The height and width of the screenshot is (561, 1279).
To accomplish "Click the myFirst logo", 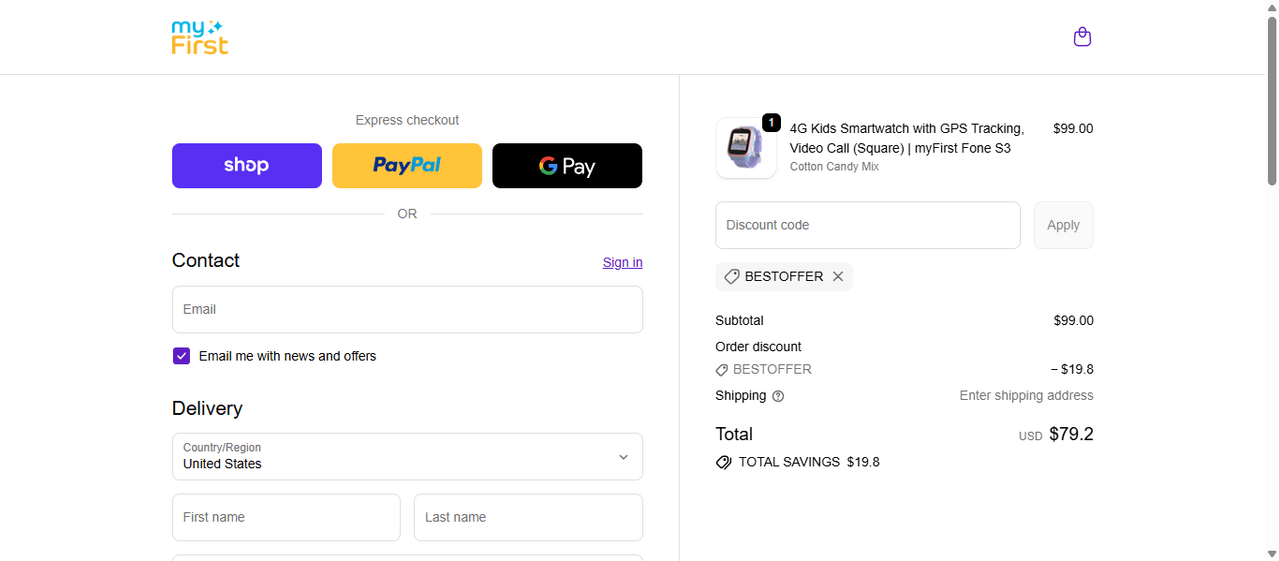I will coord(200,37).
